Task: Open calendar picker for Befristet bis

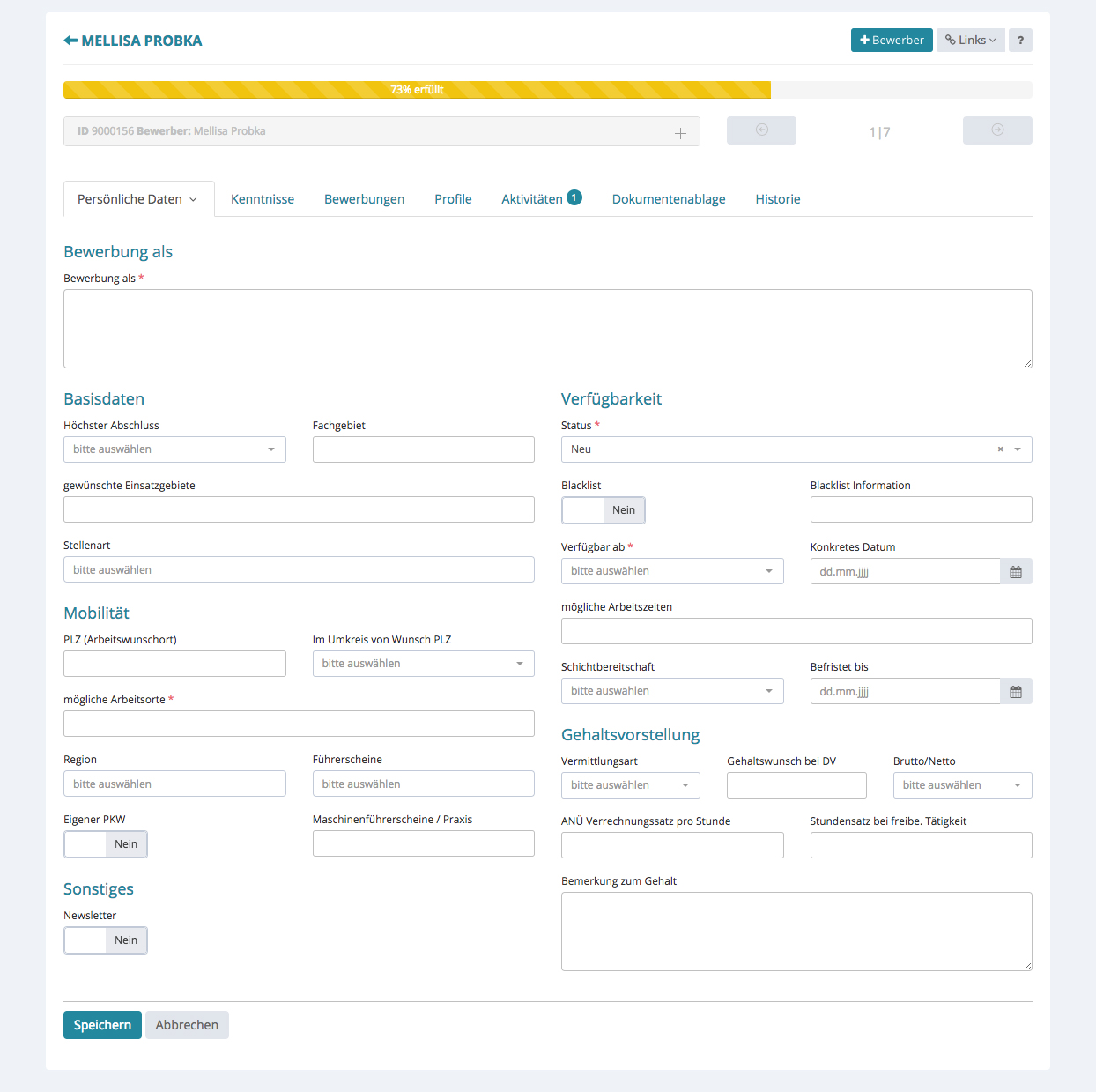Action: [1016, 692]
